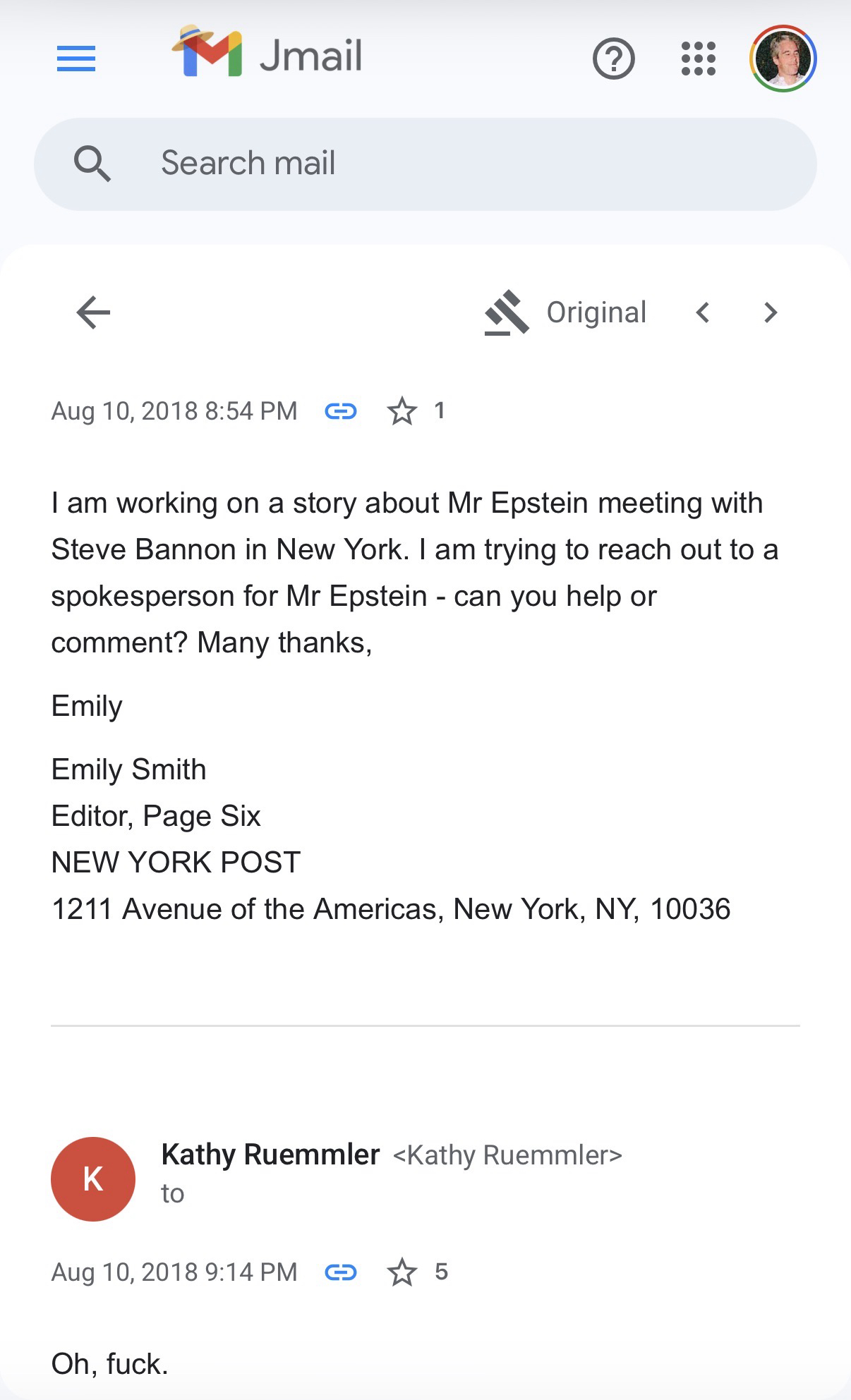
Task: Expand recipient details next to 'to'
Action: [173, 1193]
